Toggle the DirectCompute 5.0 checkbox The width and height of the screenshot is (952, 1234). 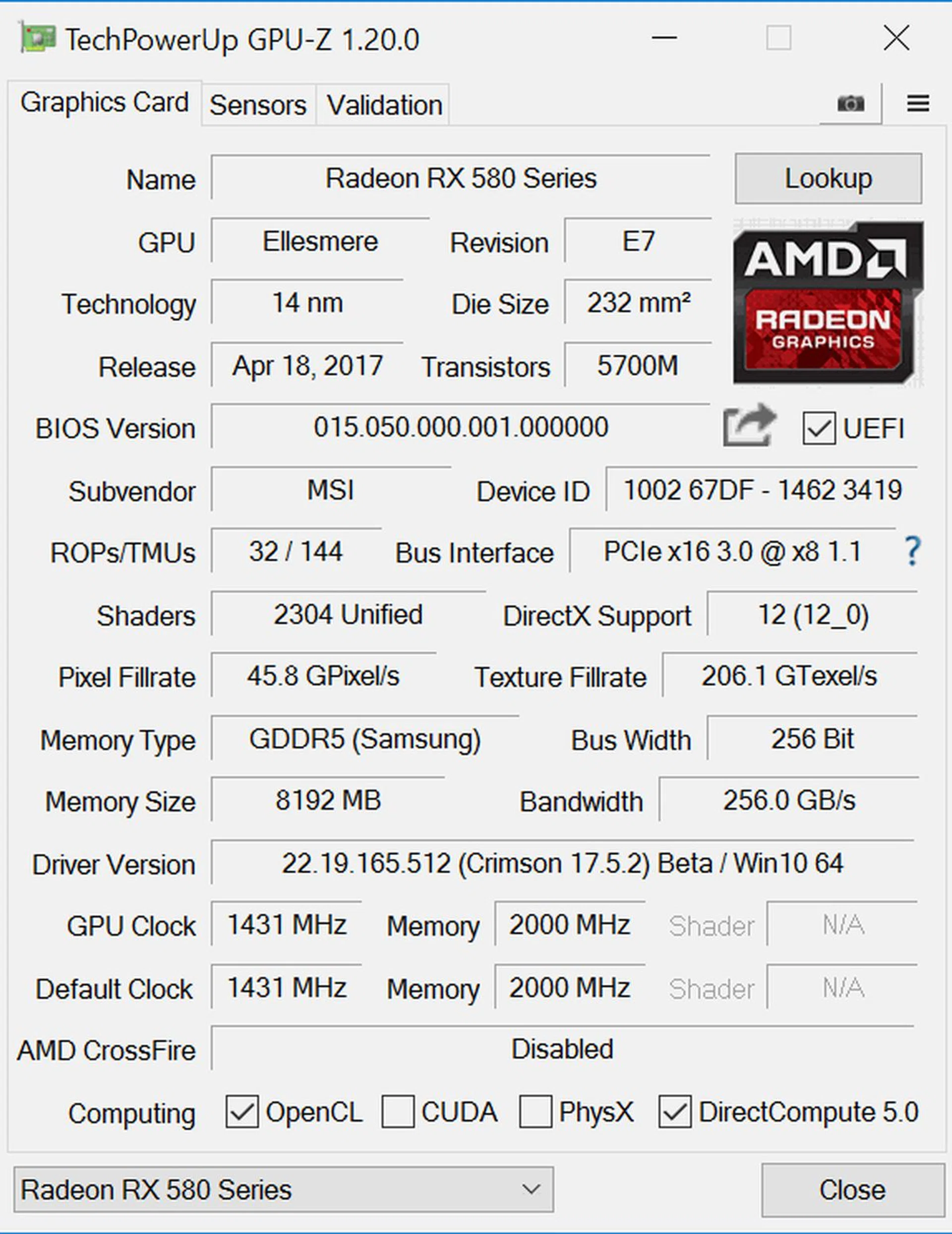pos(675,1112)
